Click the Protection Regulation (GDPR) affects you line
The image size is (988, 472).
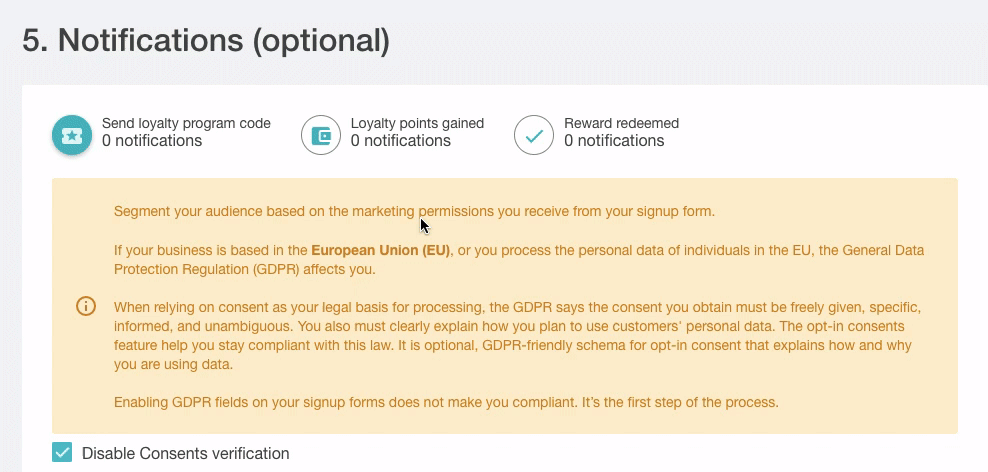pyautogui.click(x=244, y=269)
